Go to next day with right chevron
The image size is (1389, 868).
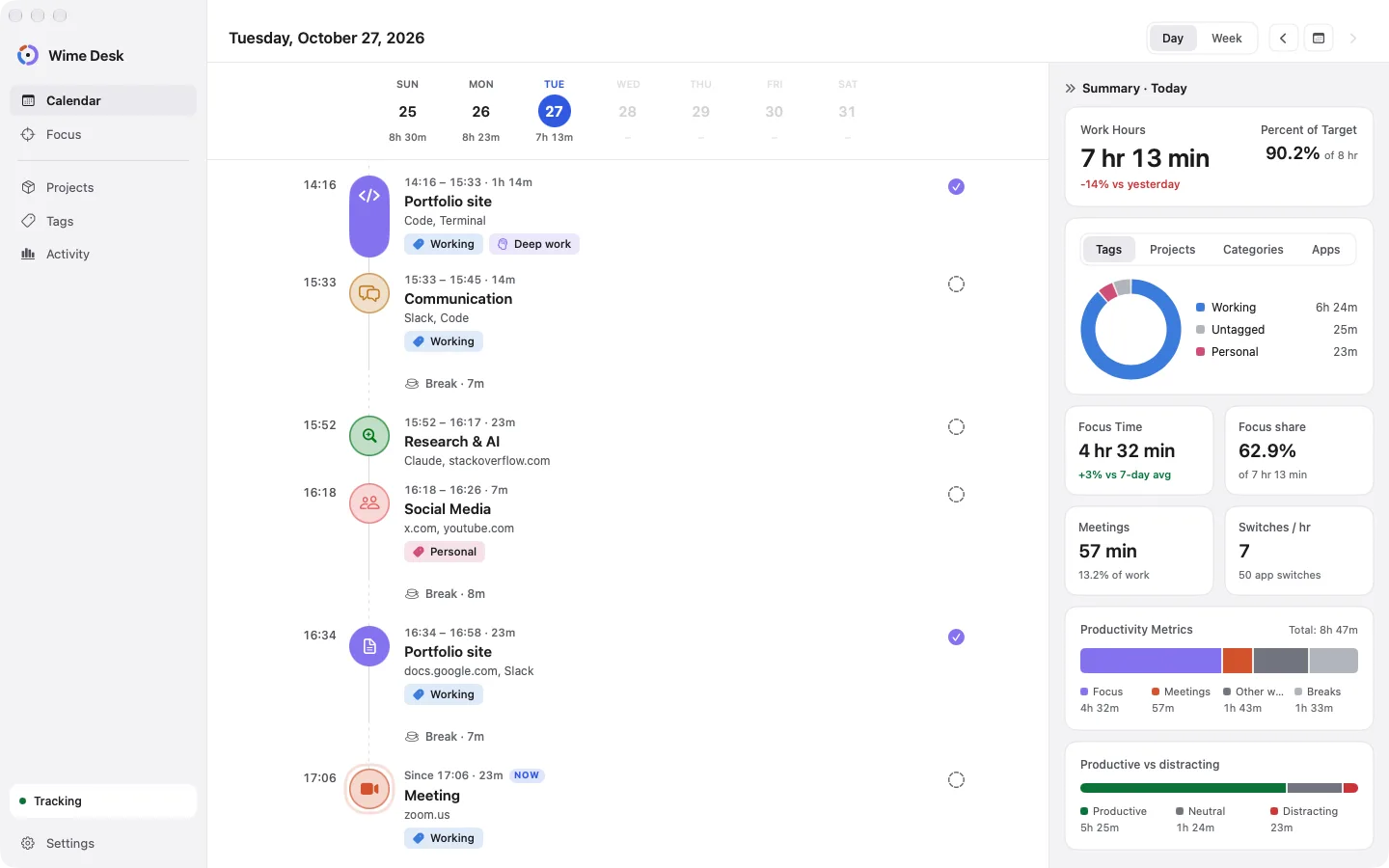[1353, 39]
